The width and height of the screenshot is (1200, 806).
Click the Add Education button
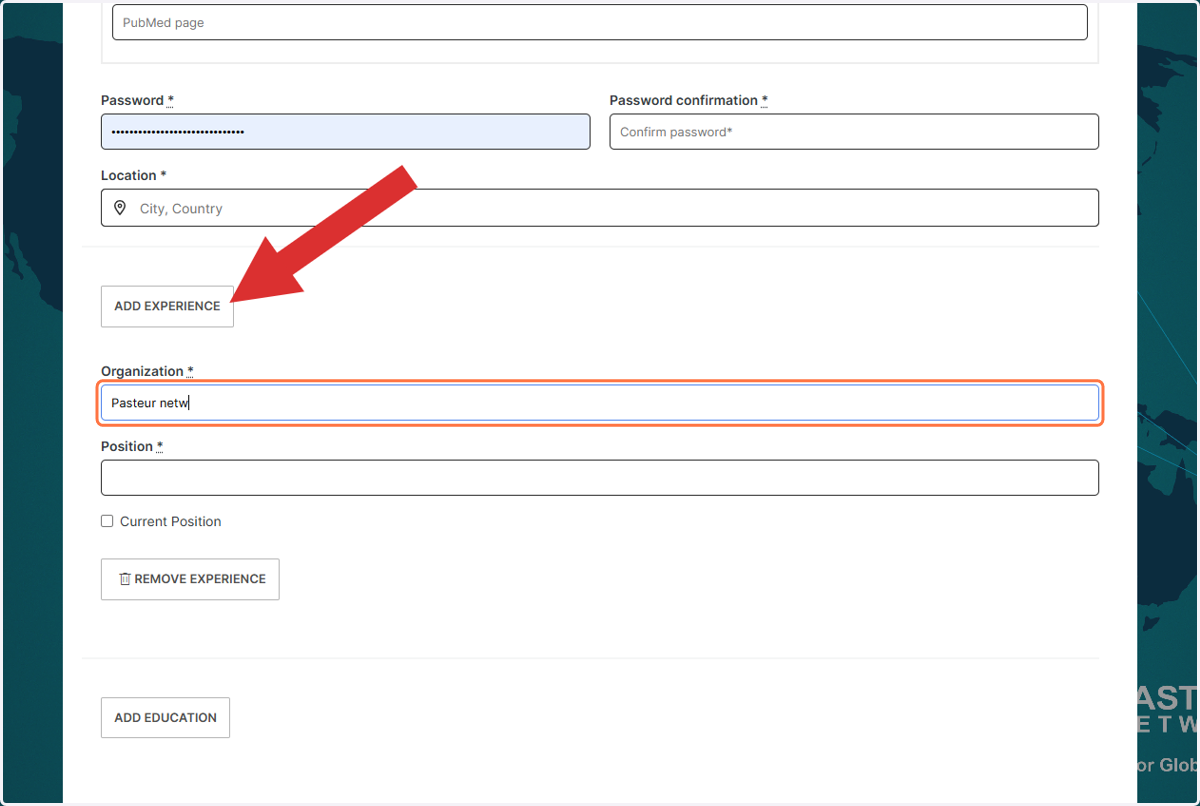tap(165, 717)
